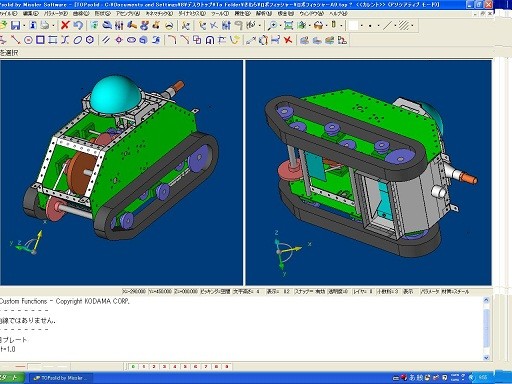Screen dimensions: 512x384
Task: Click the printer icon
Action: (x=45, y=25)
